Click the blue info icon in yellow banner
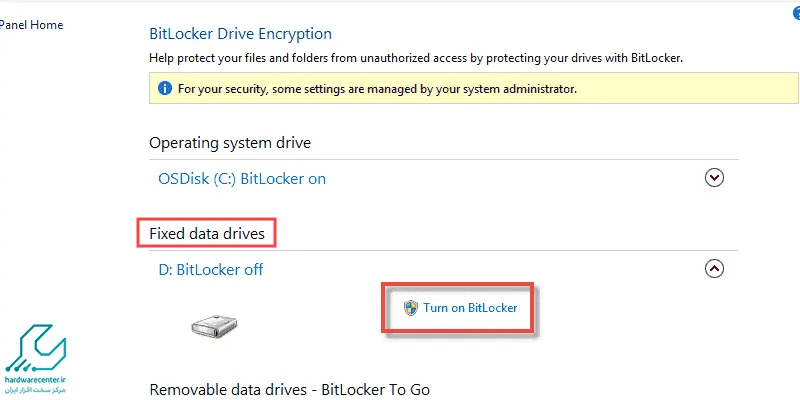Viewport: 800px width, 400px height. 165,88
